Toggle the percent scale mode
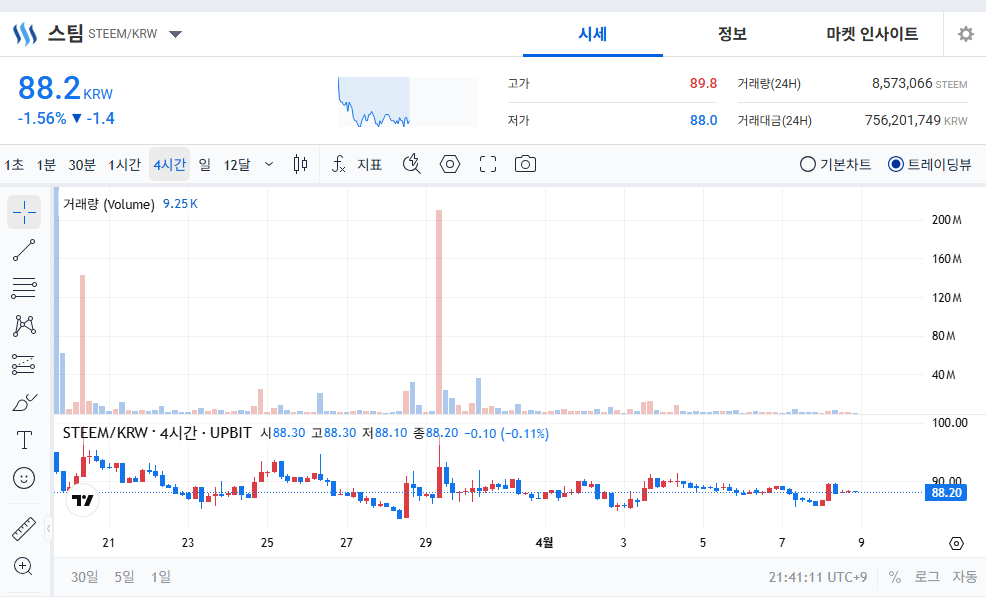 coord(895,577)
